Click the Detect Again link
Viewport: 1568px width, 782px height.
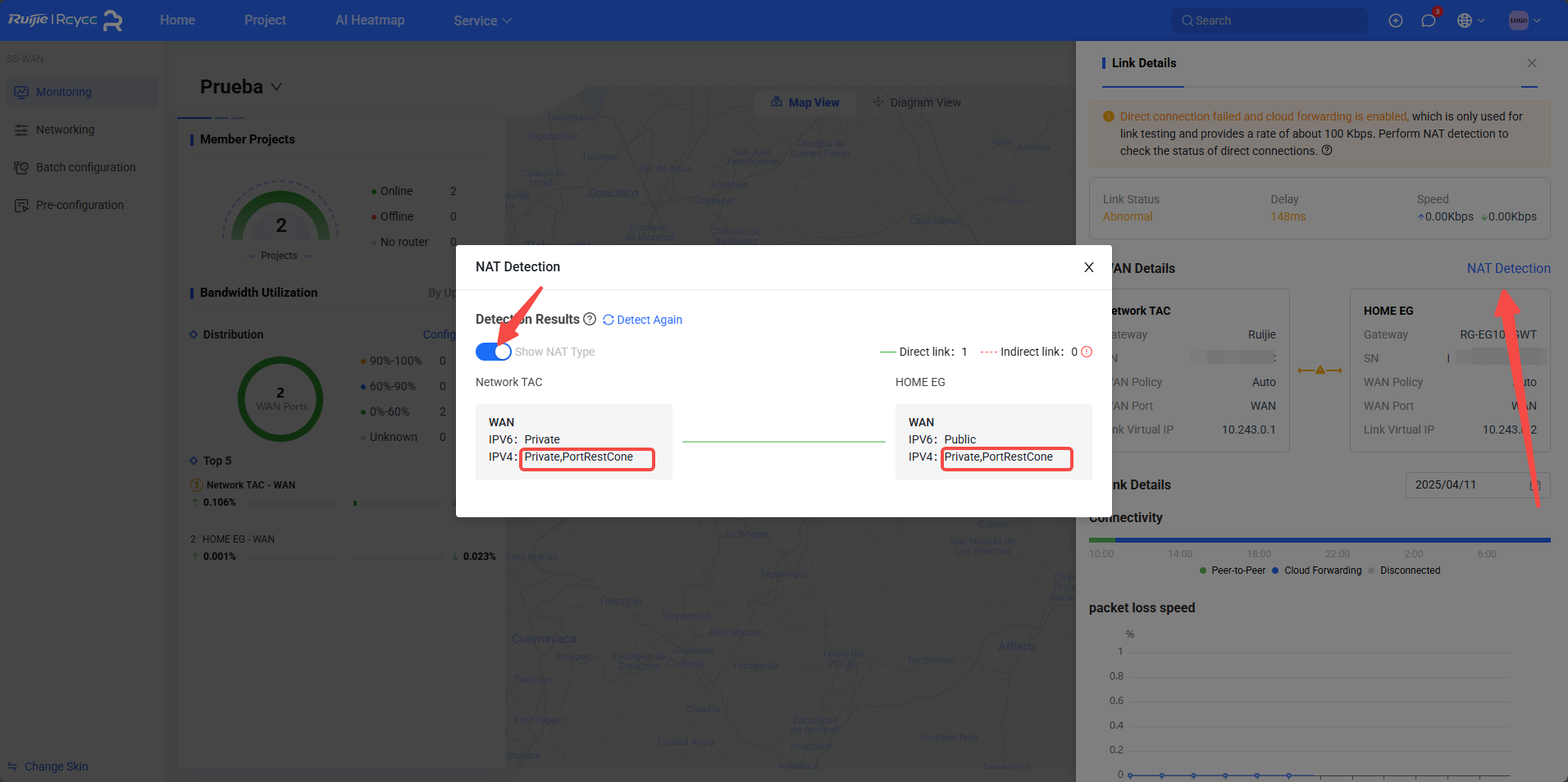[x=649, y=320]
